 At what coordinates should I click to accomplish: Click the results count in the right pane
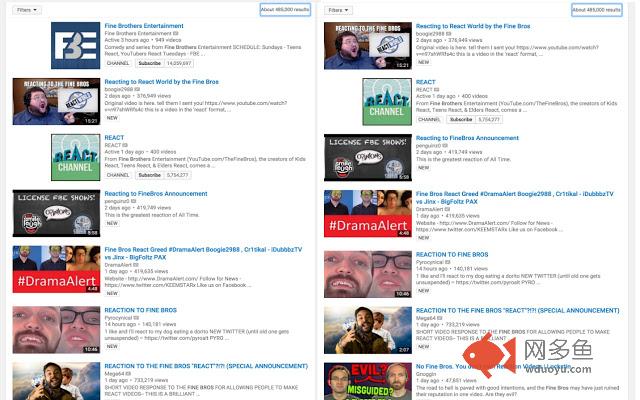[x=597, y=9]
